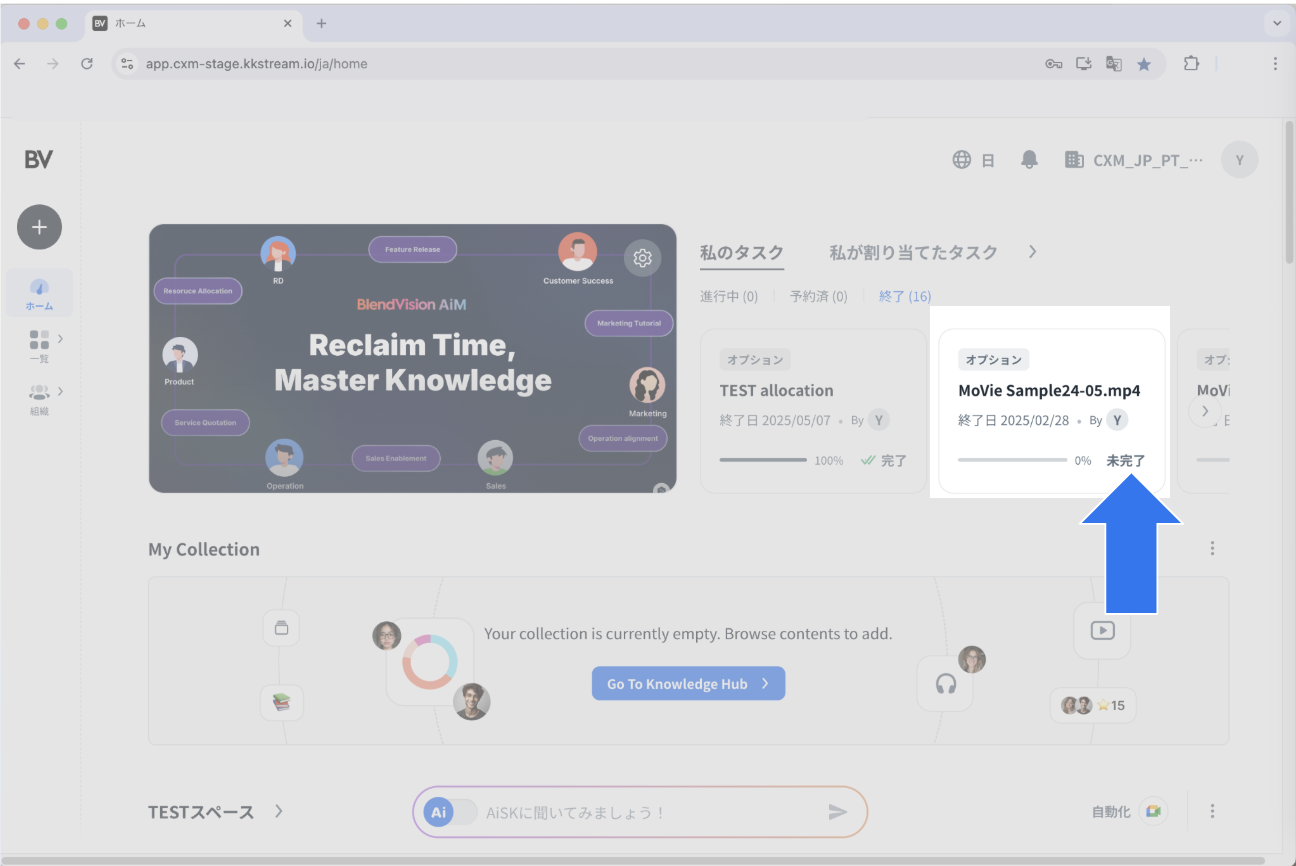Open browser extensions puzzle icon
Screen dimensions: 1296x866
[1190, 63]
